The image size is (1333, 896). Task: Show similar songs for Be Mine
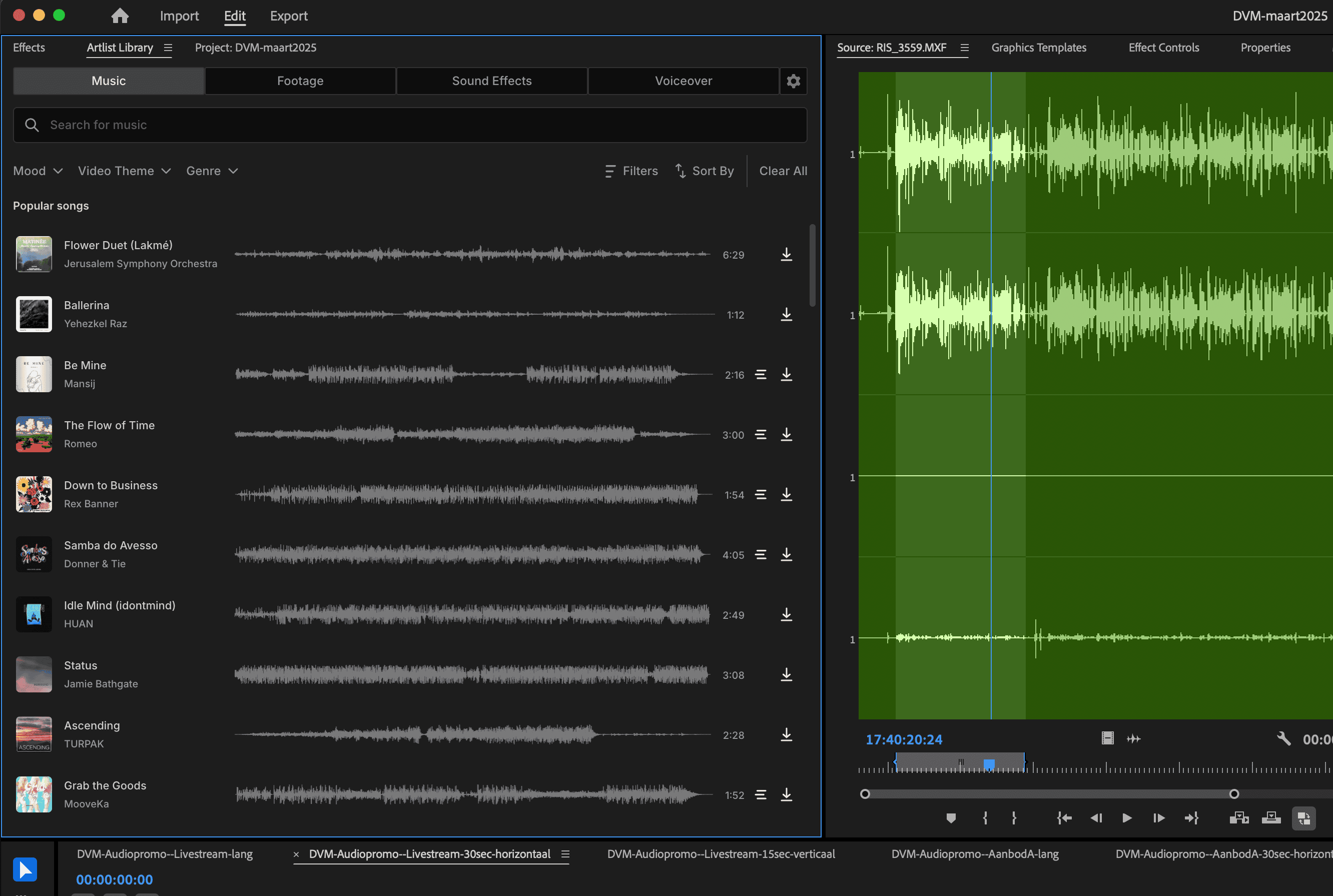tap(761, 375)
